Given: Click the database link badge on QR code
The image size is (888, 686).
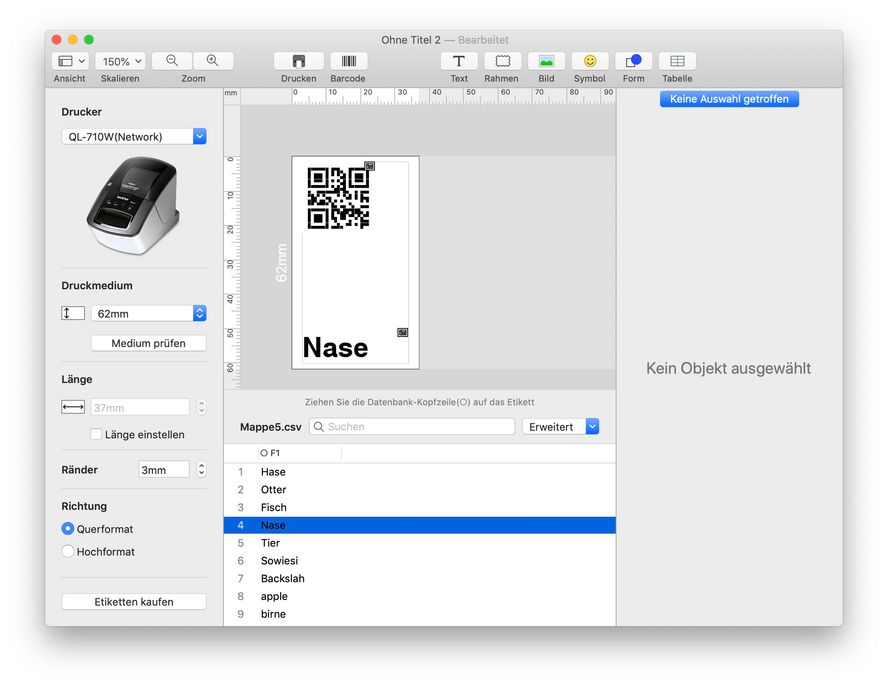Looking at the screenshot, I should [x=369, y=165].
